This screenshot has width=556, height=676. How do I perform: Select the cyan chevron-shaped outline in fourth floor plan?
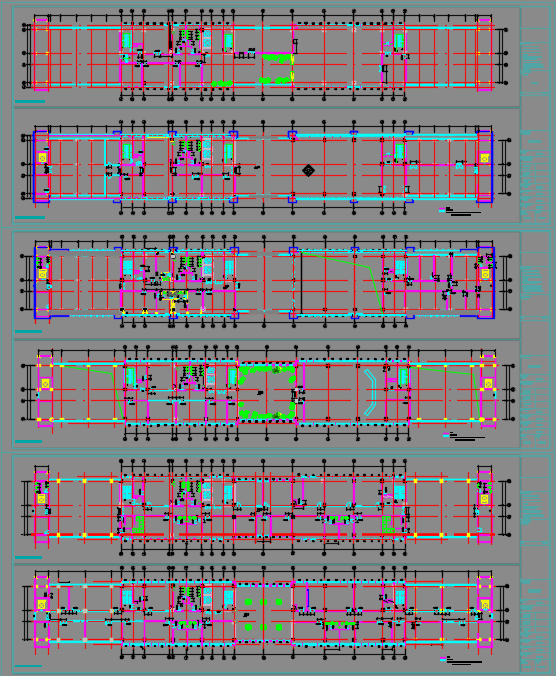click(370, 392)
